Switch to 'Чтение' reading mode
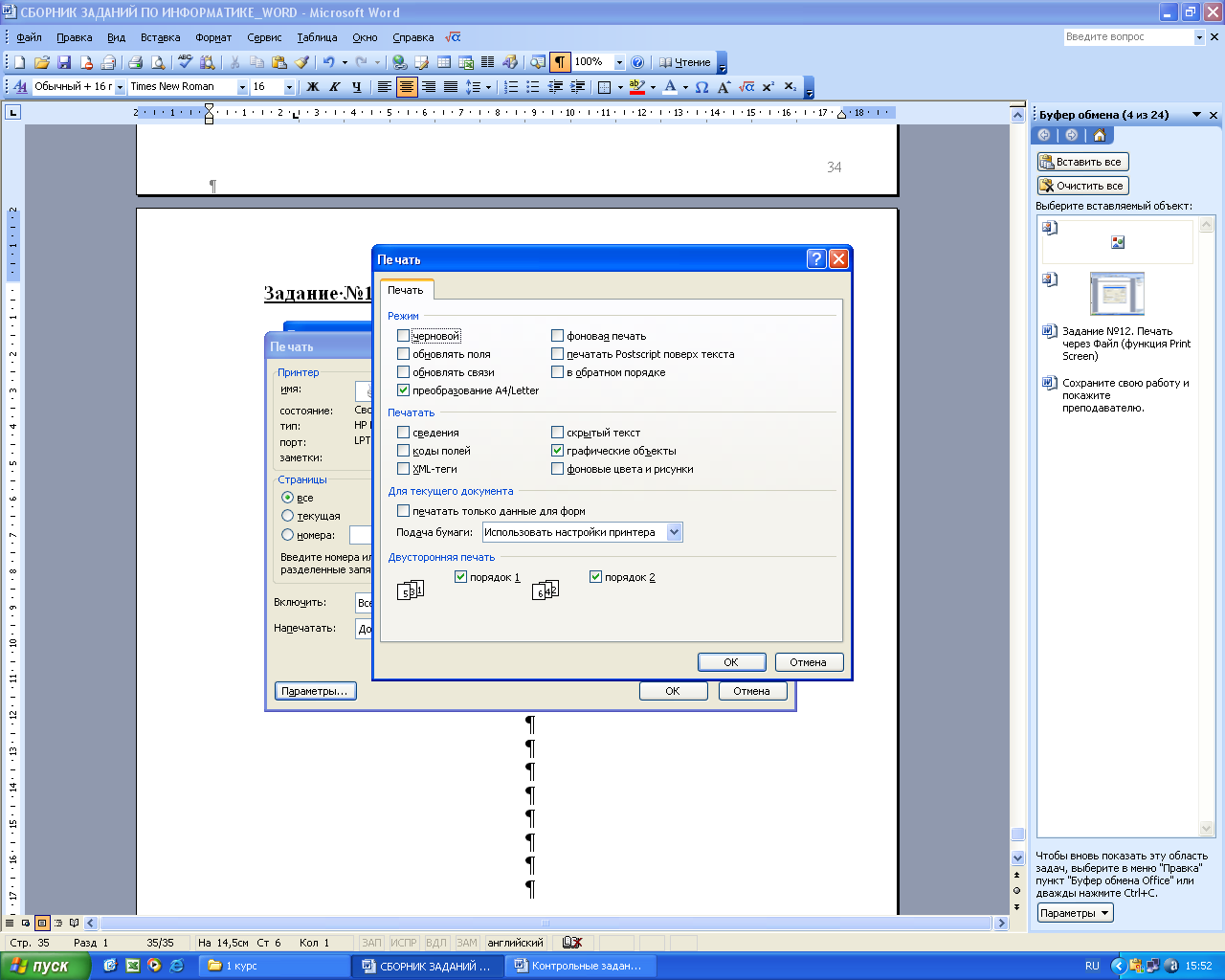Viewport: 1225px width, 980px height. coord(684,62)
